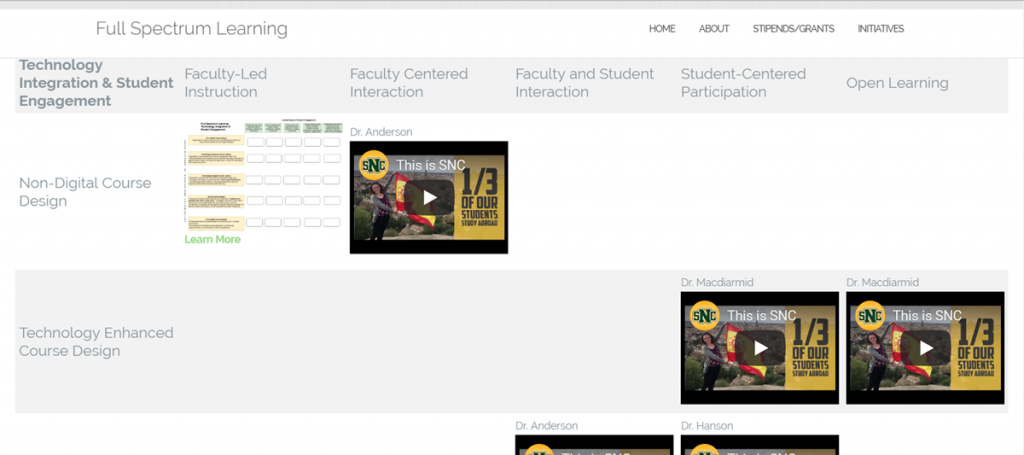Click SNC logo in Student-Centered Participation video

tap(705, 316)
